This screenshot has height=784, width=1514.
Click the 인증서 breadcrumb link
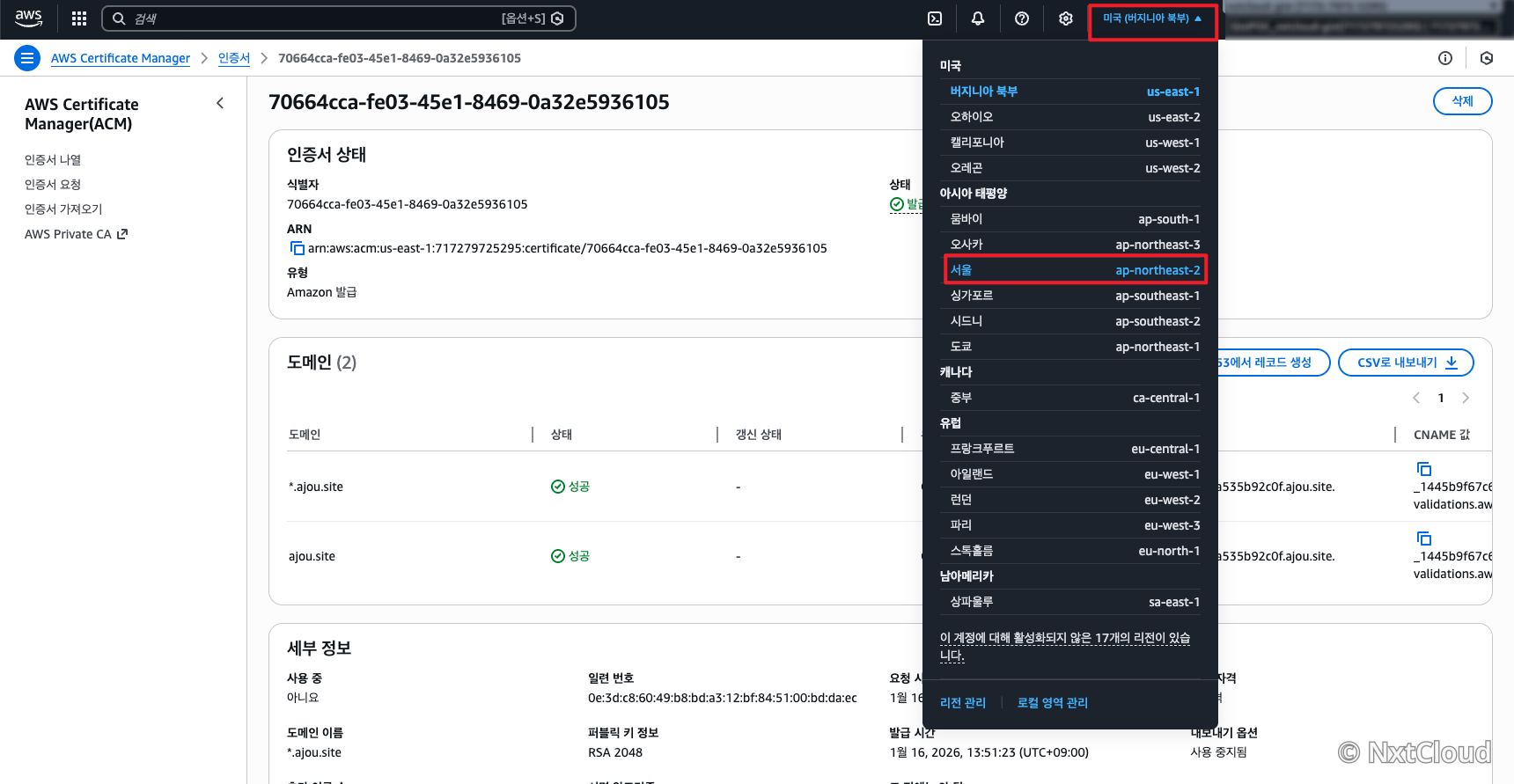tap(234, 58)
